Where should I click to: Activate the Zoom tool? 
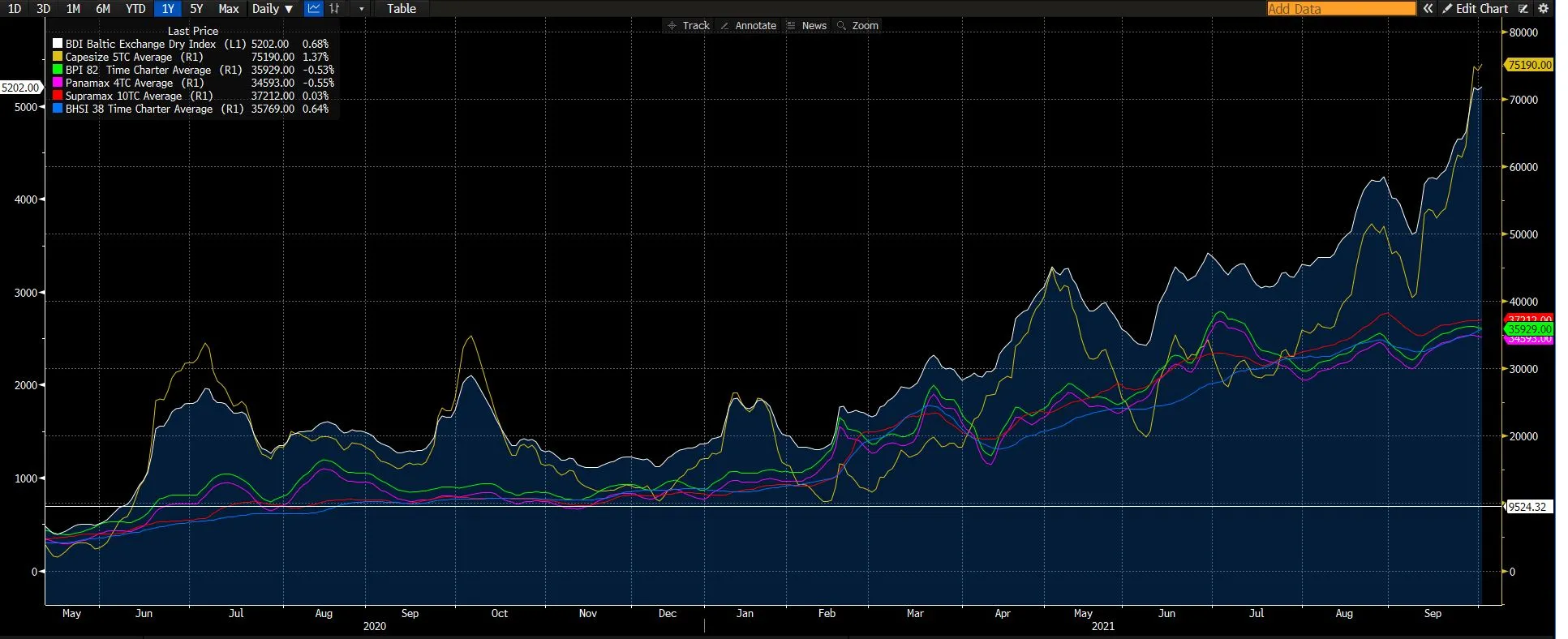[x=858, y=26]
